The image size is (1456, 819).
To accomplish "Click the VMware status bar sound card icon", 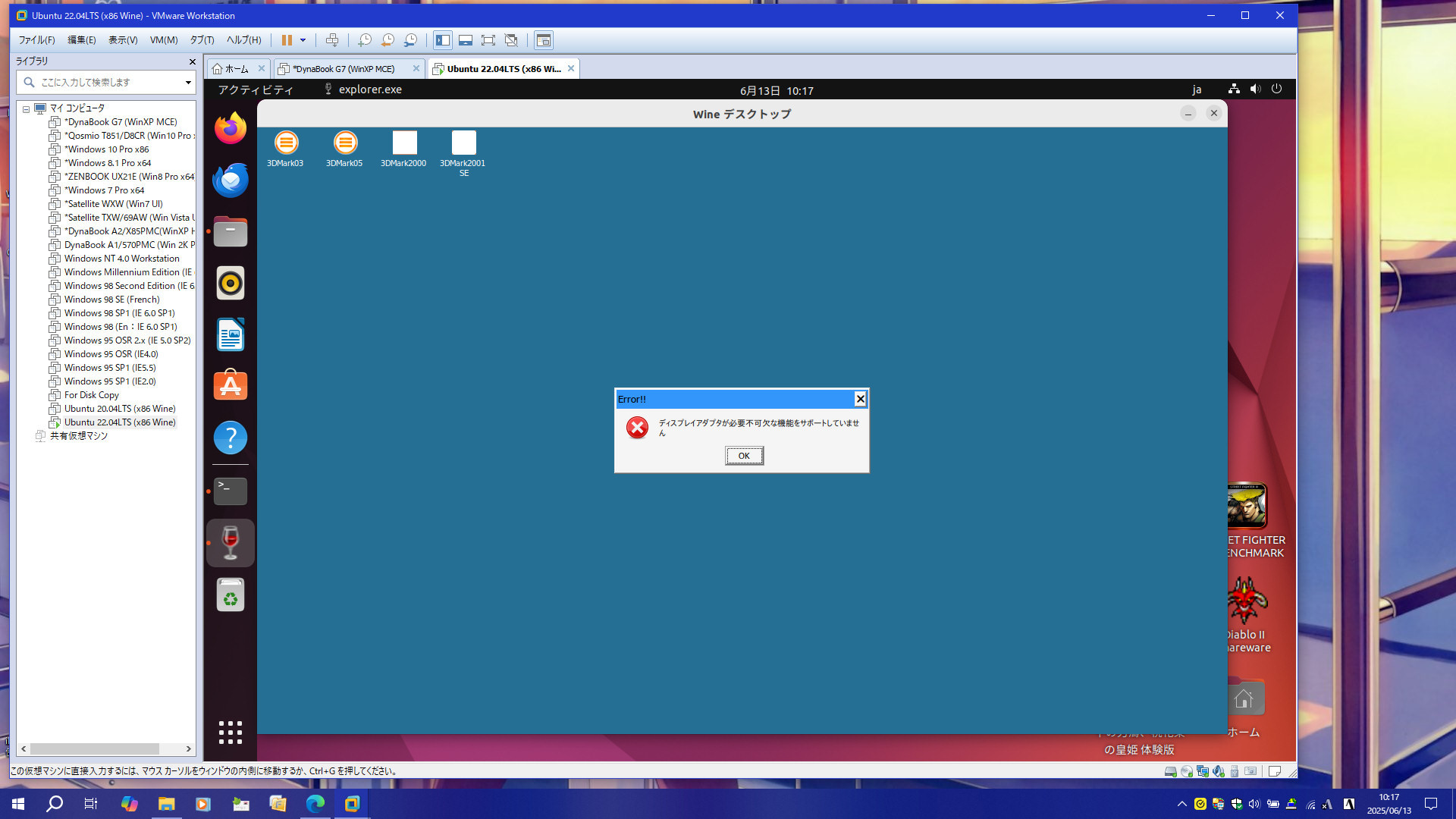I will tap(1218, 771).
